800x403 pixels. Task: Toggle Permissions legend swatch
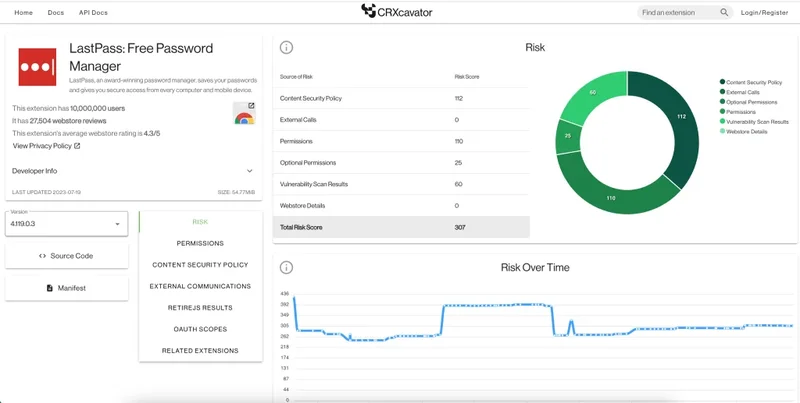(x=722, y=112)
